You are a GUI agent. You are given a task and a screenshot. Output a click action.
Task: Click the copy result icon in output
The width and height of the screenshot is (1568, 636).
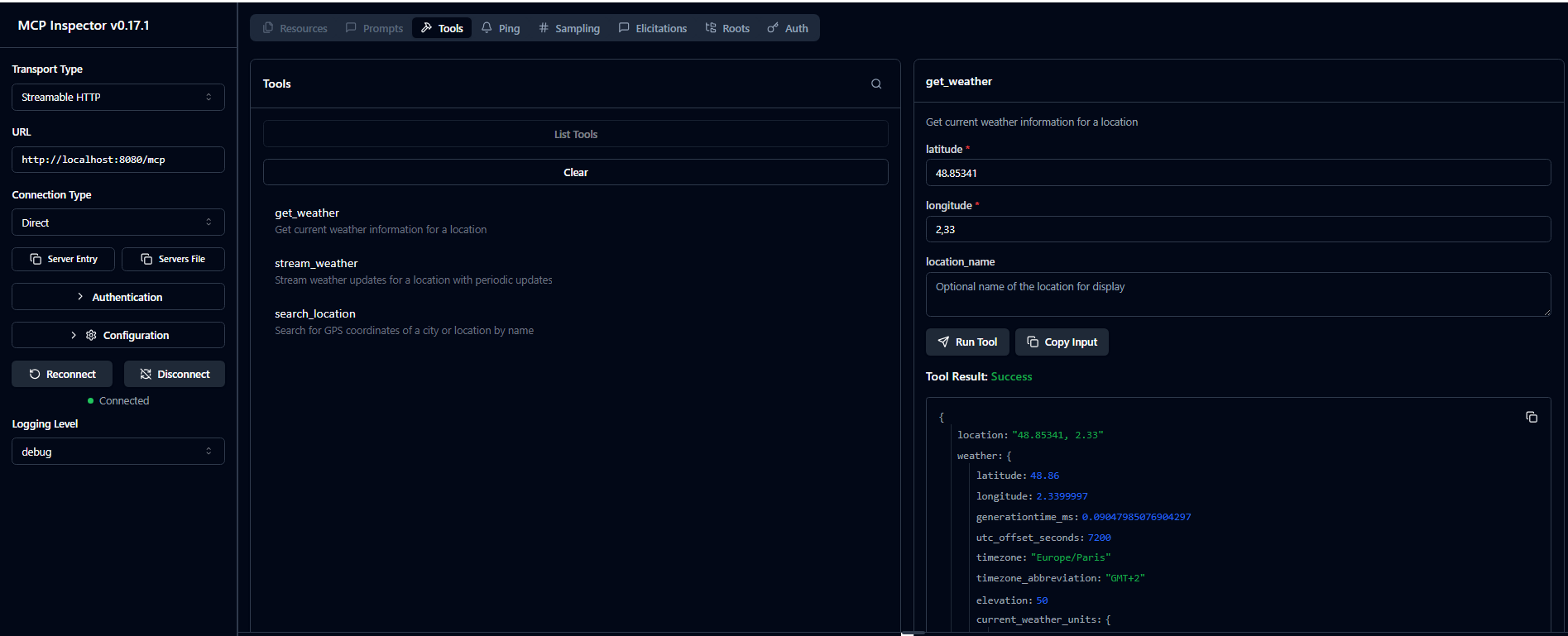1532,417
